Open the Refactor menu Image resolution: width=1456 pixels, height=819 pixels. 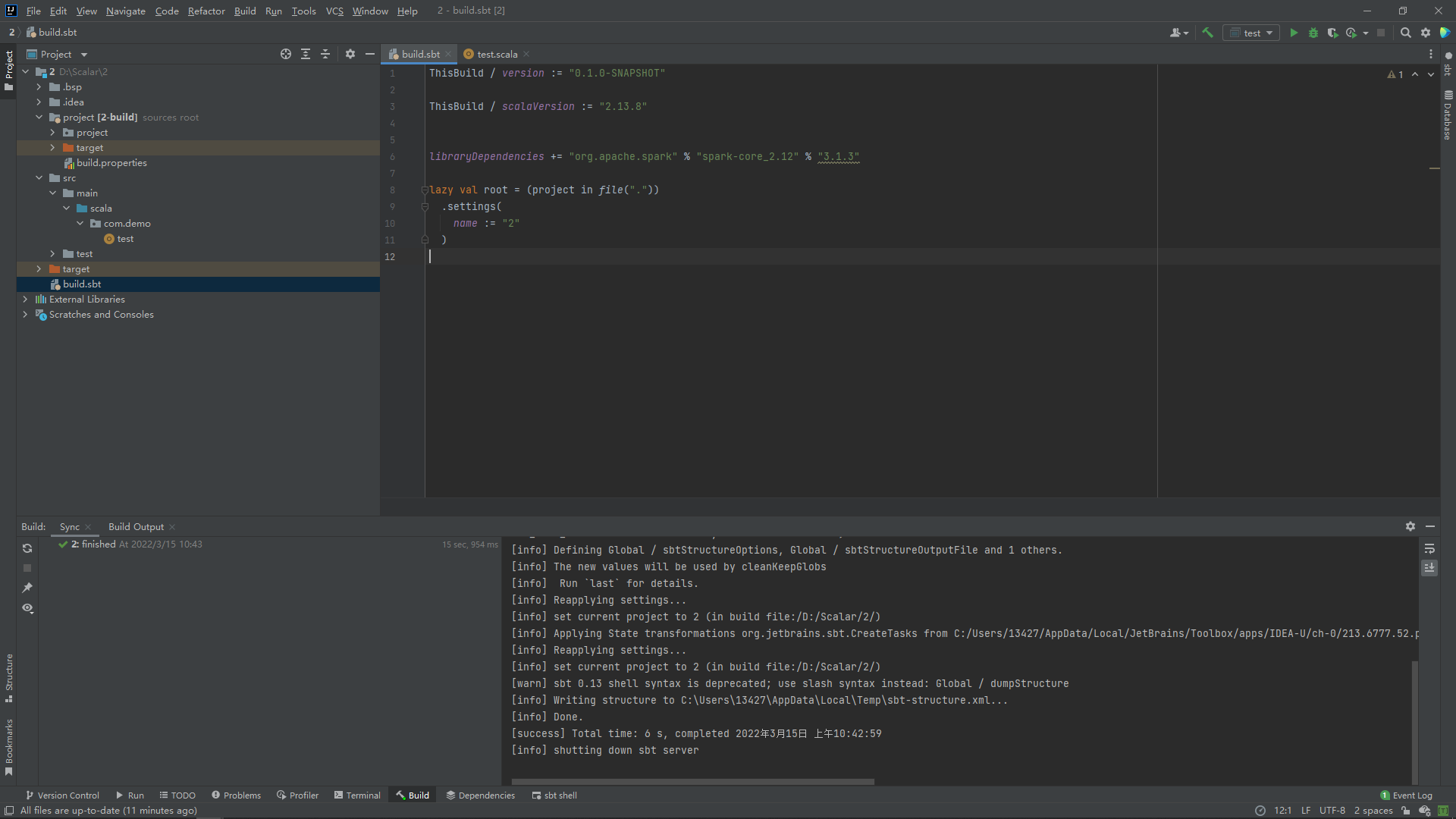pos(206,11)
